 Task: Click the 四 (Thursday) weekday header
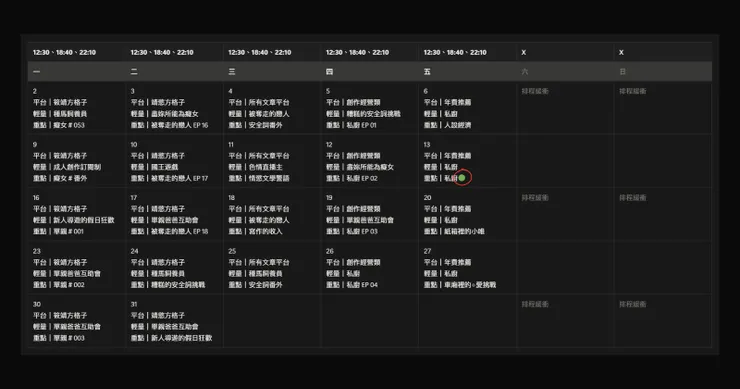pyautogui.click(x=329, y=72)
